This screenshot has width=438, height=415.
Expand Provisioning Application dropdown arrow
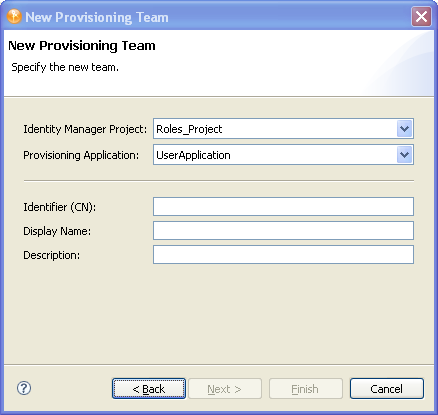[x=405, y=155]
